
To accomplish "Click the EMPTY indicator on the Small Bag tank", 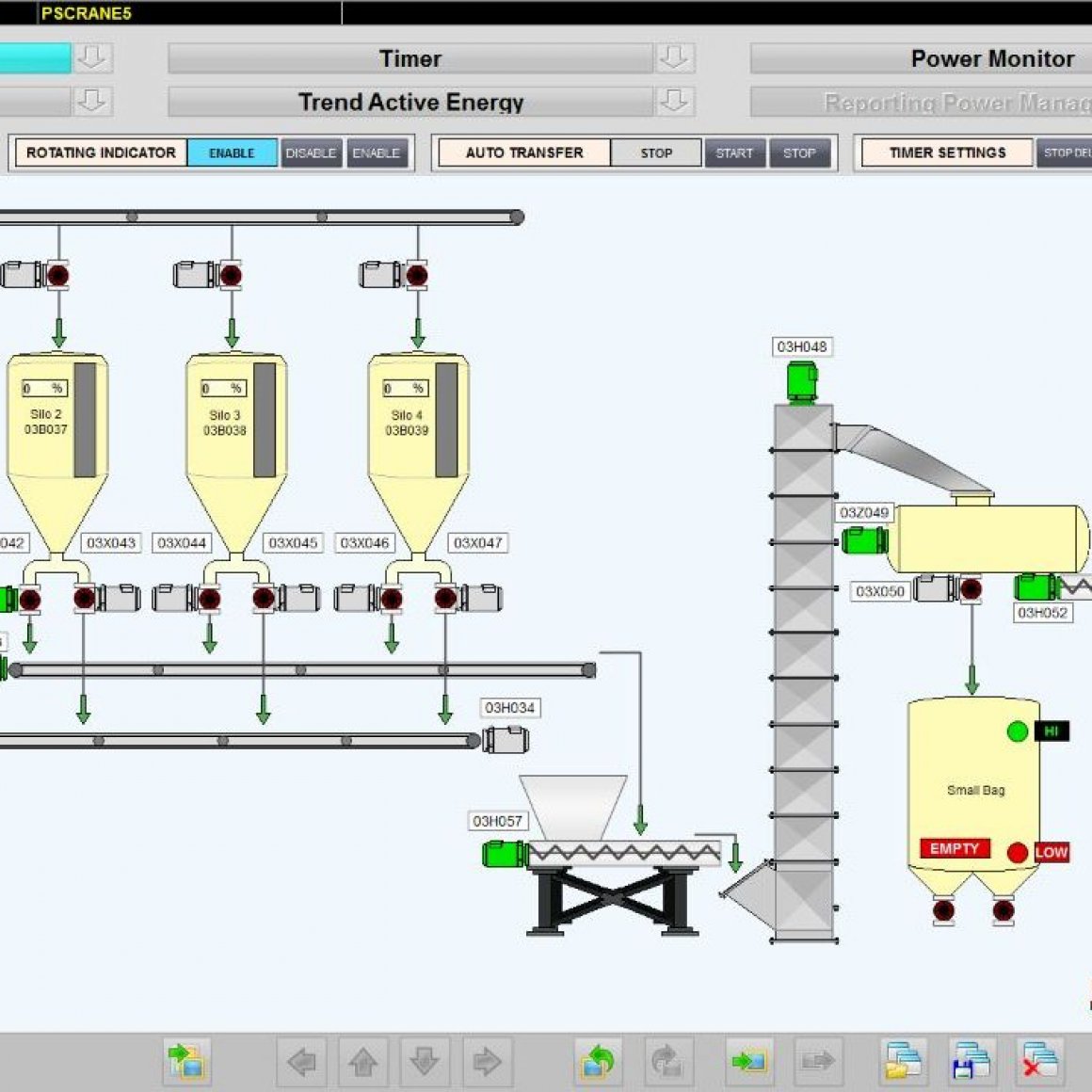I will [x=954, y=848].
